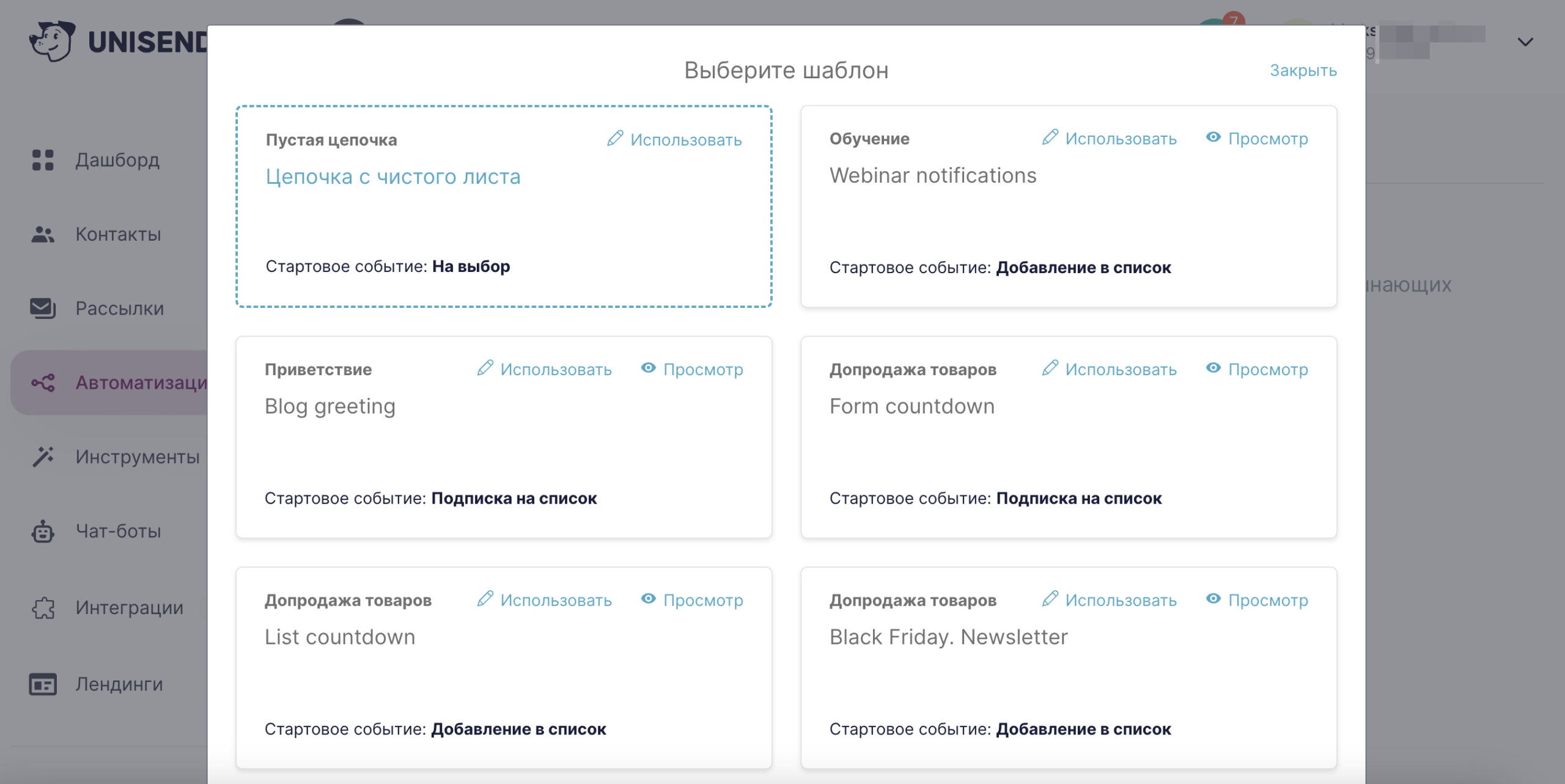1565x784 pixels.
Task: Use the Black Friday. Newsletter template
Action: [1110, 600]
